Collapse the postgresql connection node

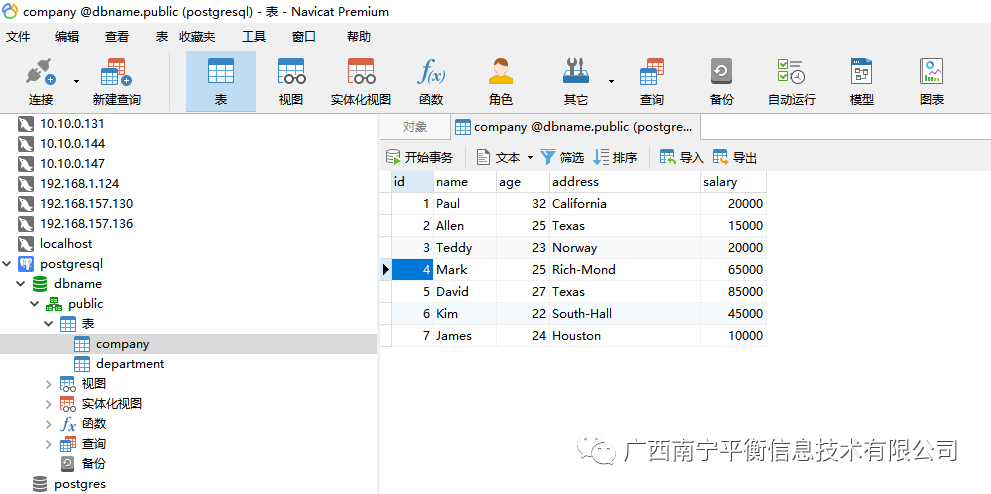(x=7, y=263)
